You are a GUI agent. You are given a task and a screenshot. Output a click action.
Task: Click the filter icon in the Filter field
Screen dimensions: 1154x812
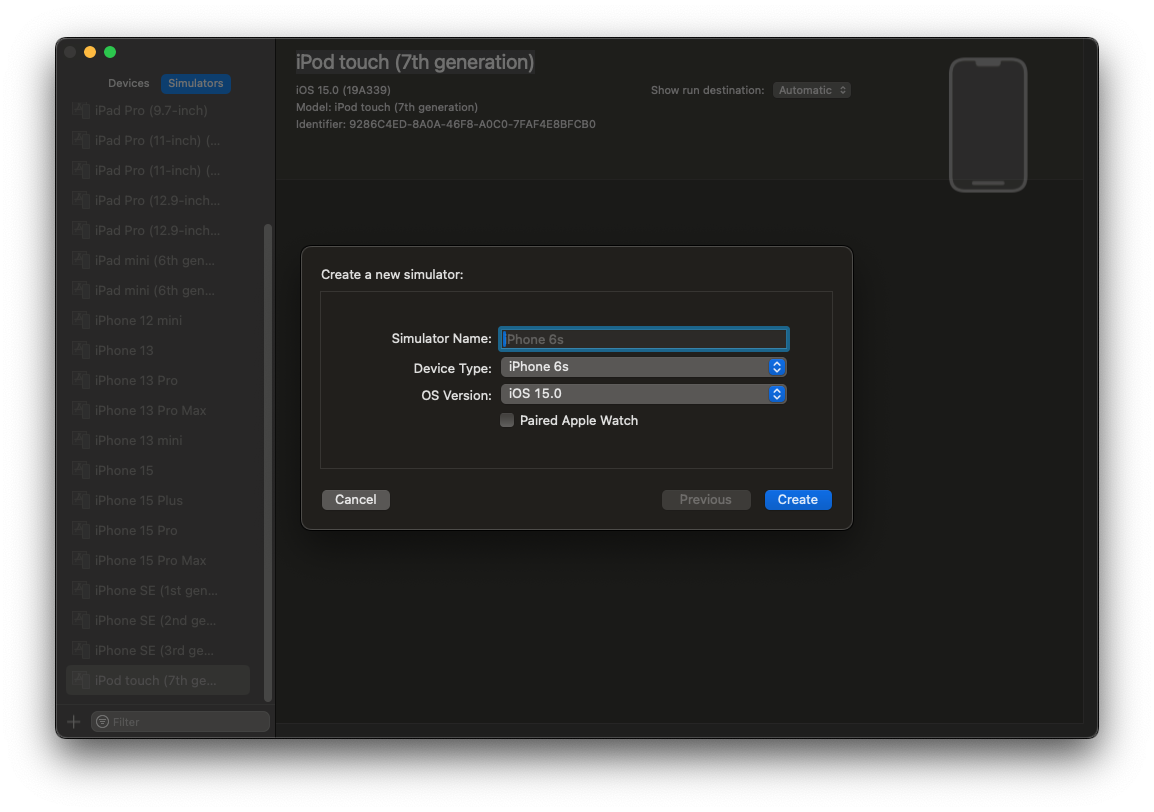coord(102,721)
